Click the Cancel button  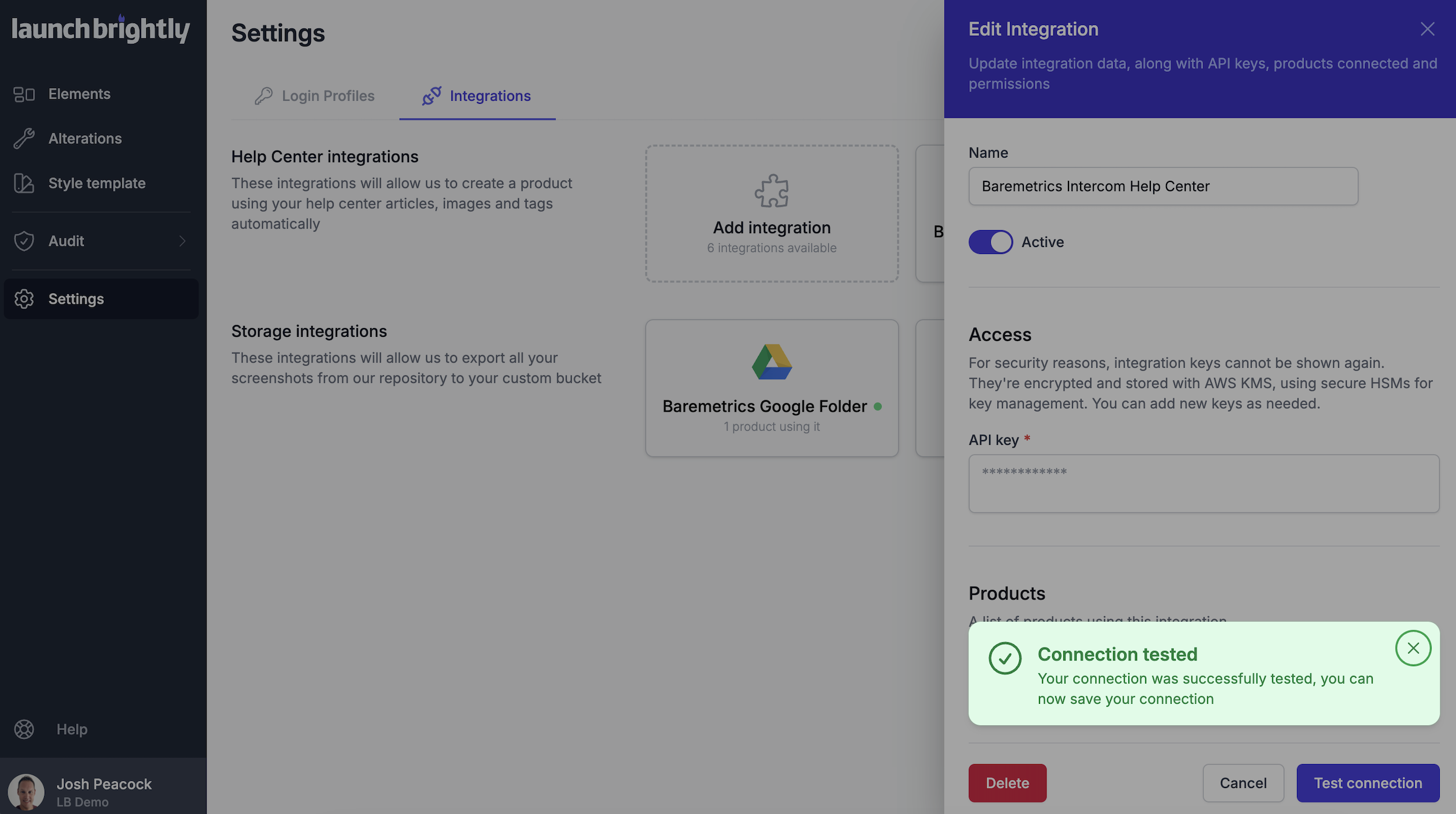coord(1243,783)
